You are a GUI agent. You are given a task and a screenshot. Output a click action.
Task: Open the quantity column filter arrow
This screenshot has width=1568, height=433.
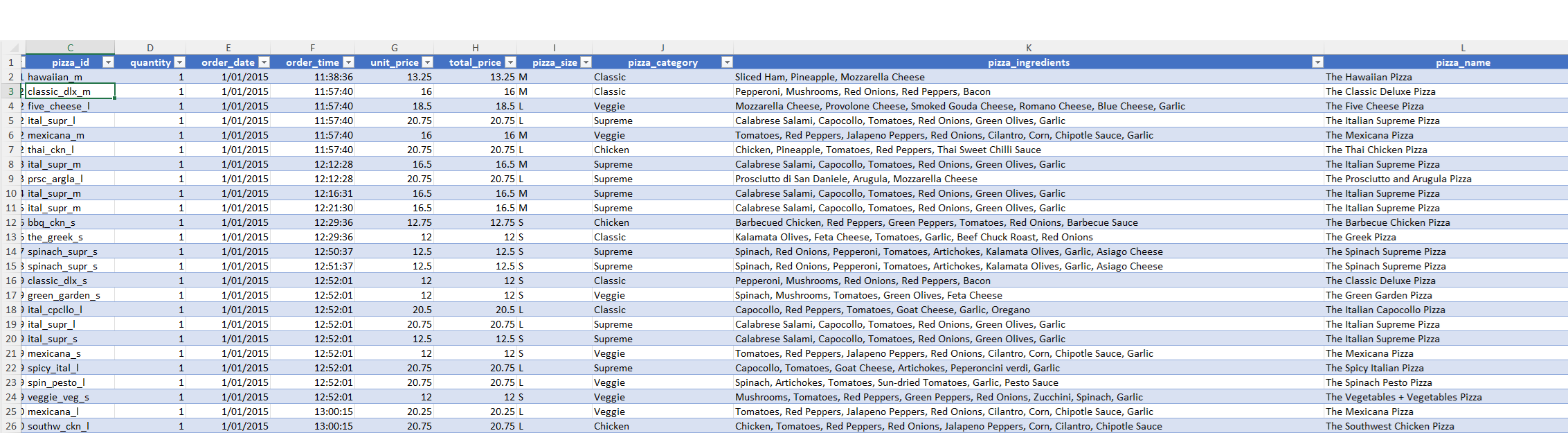[179, 62]
